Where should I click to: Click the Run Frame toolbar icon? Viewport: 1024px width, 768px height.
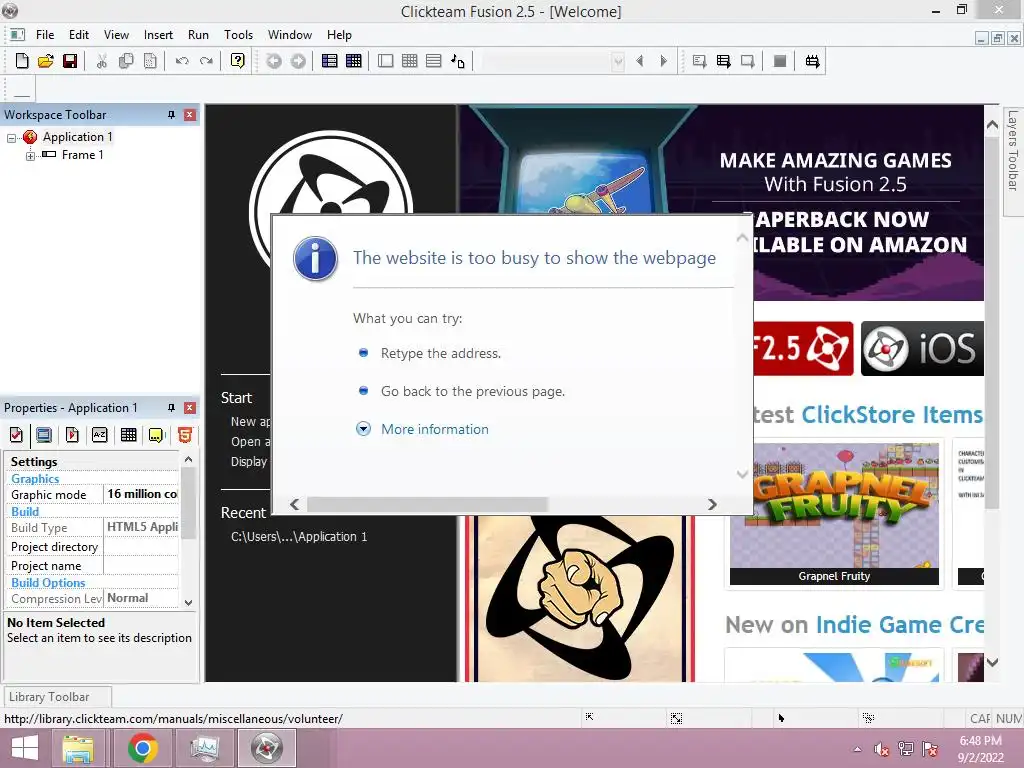click(x=748, y=61)
